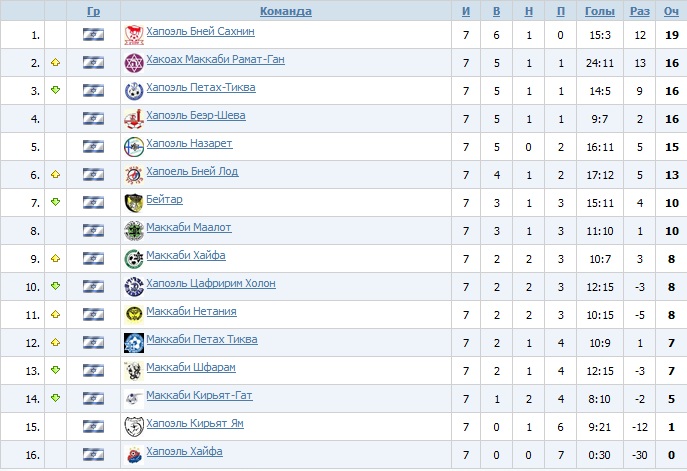
Task: Open Хапоэль Цафририм Холон team link
Action: coord(209,284)
